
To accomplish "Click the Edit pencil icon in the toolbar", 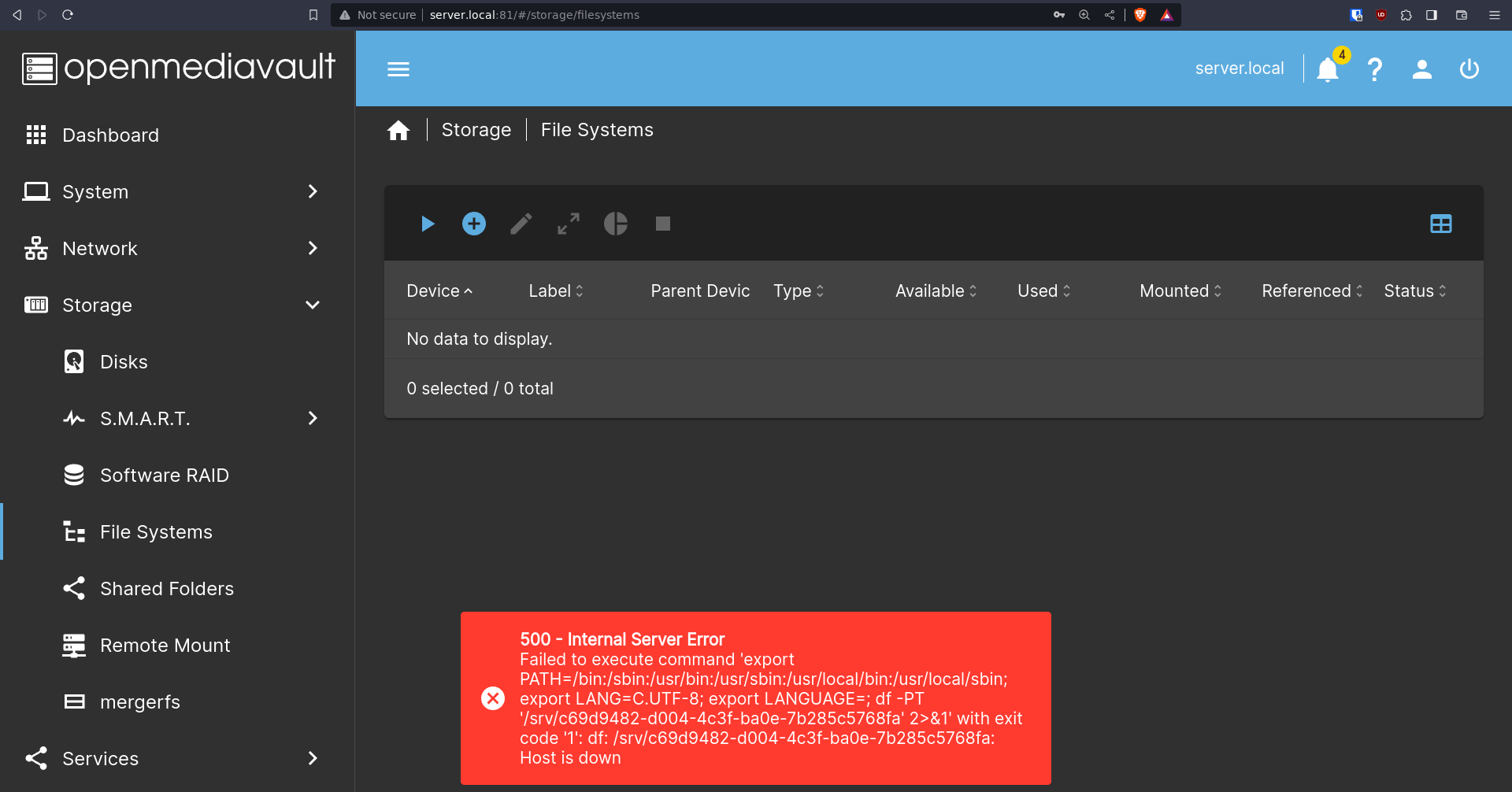I will (521, 224).
